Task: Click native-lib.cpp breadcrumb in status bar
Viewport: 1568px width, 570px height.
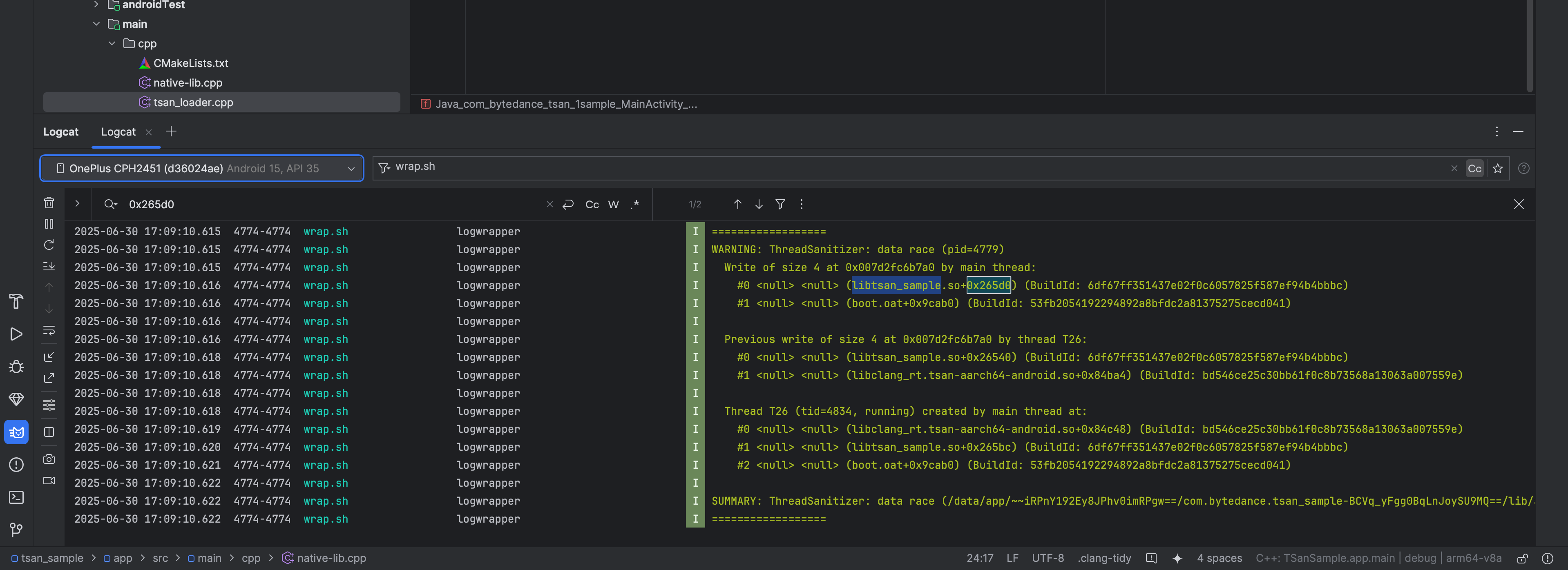Action: (x=324, y=558)
